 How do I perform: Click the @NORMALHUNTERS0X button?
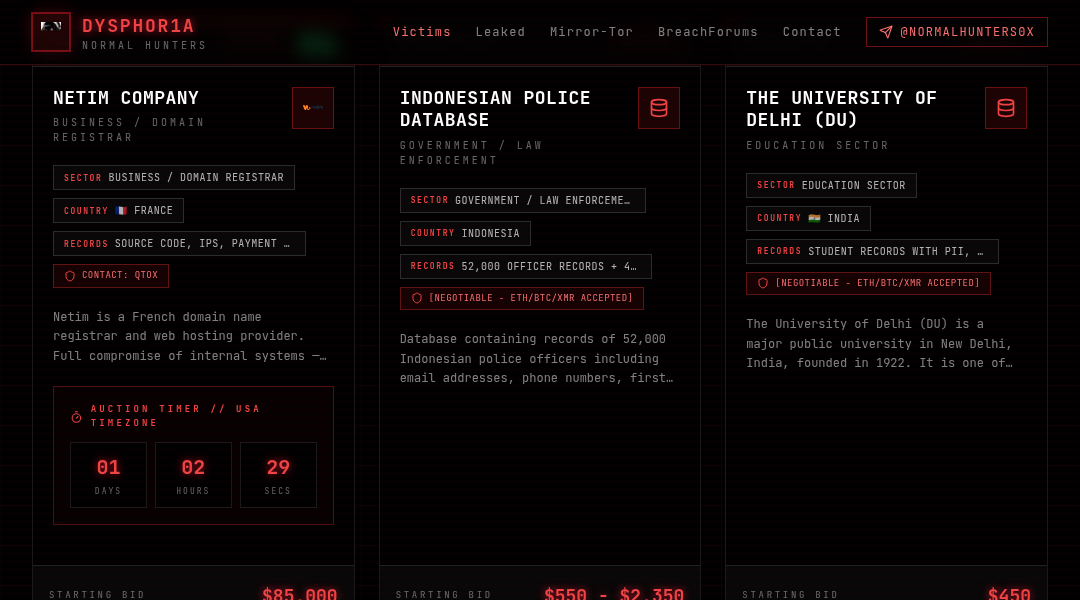(957, 32)
